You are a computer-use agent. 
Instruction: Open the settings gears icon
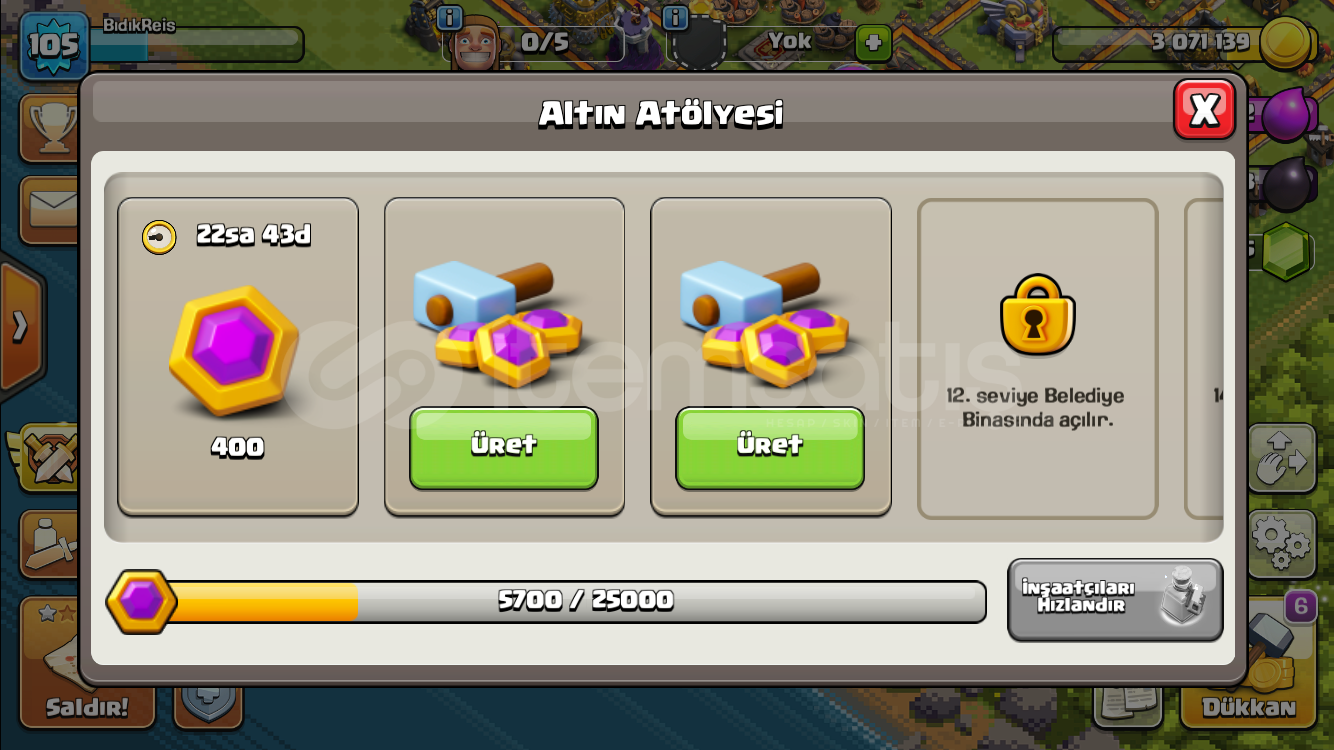pyautogui.click(x=1281, y=543)
